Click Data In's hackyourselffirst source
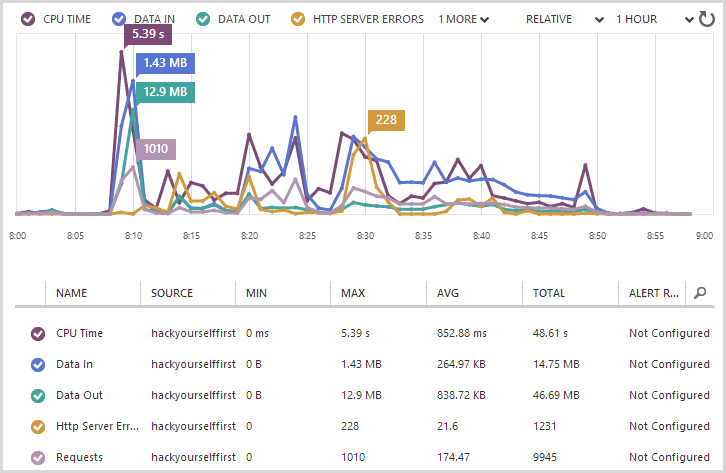The height and width of the screenshot is (473, 726). [x=194, y=364]
